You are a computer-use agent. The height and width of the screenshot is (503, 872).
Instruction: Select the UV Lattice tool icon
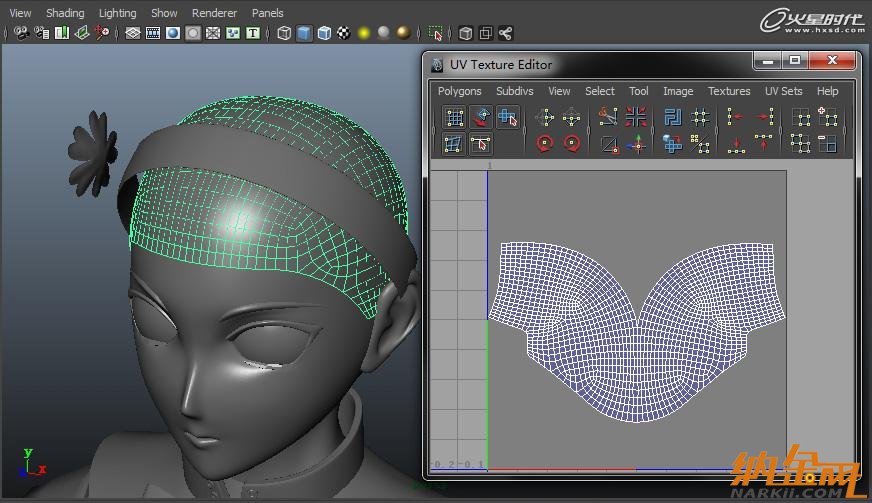(x=455, y=117)
